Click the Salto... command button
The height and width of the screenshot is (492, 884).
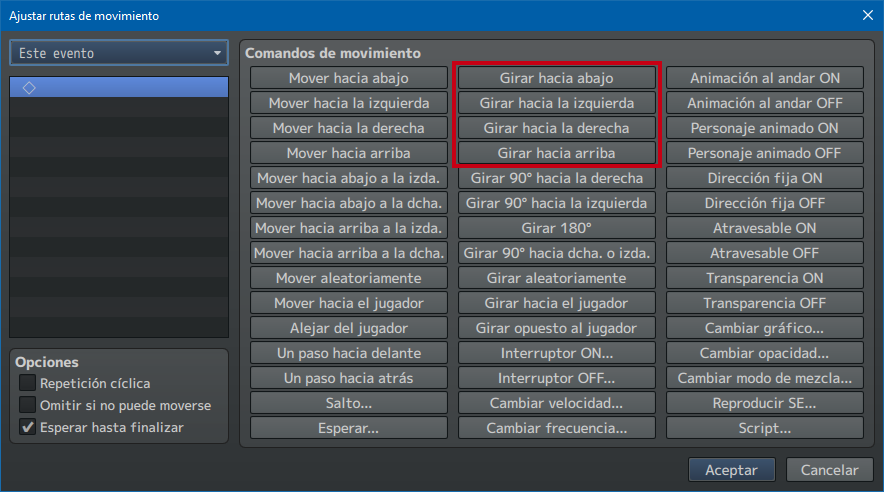348,403
